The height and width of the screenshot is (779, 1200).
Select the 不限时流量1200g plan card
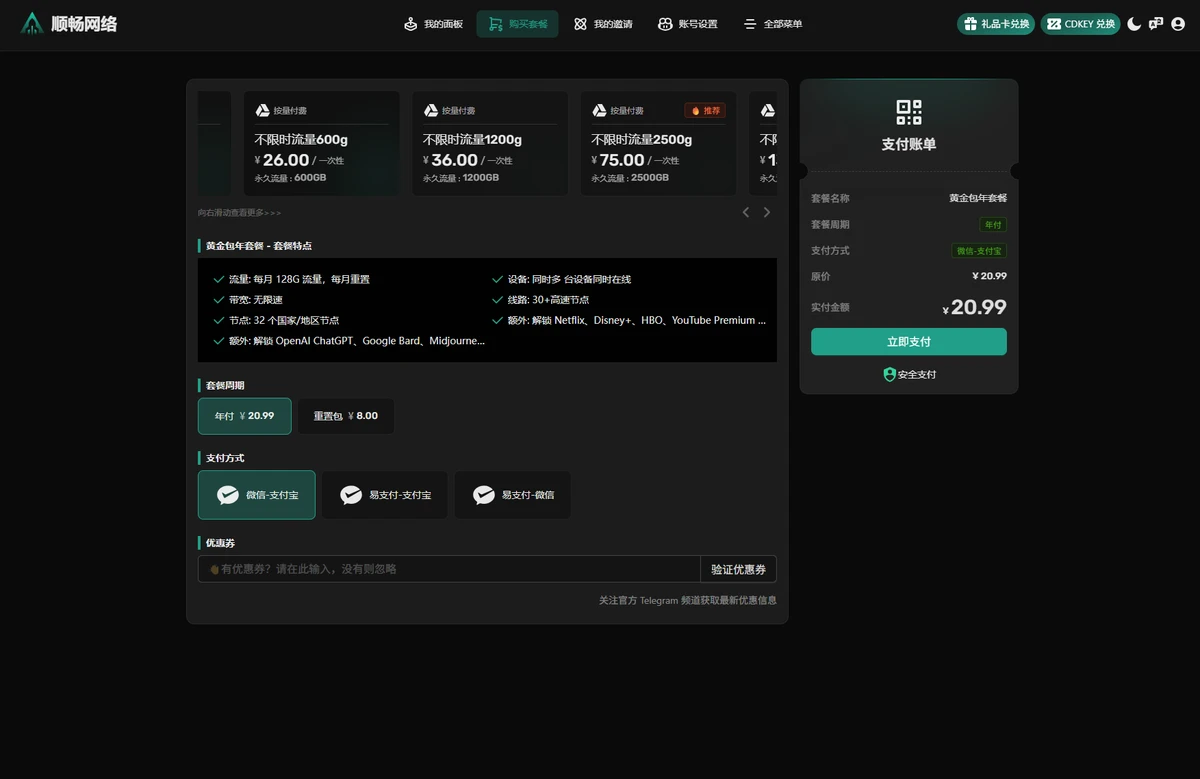(x=490, y=143)
